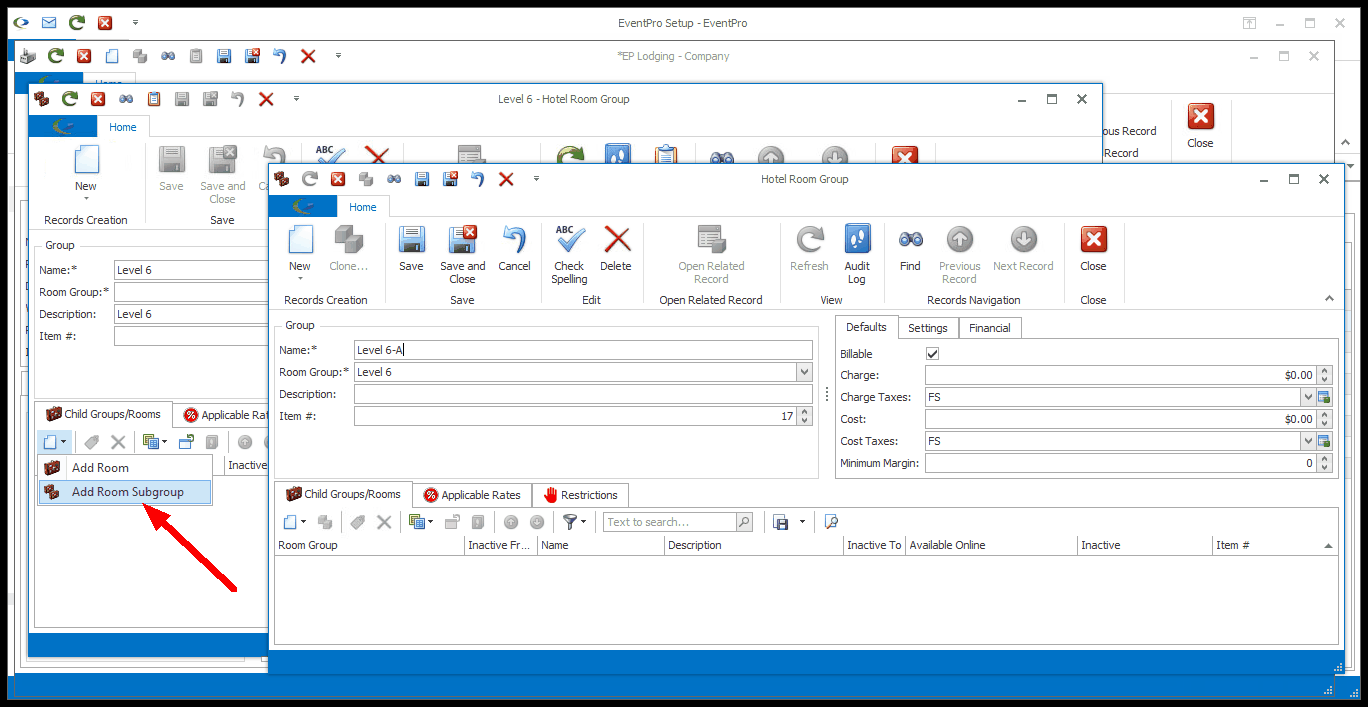Sort by the Available Online column header
This screenshot has width=1368, height=707.
(992, 545)
